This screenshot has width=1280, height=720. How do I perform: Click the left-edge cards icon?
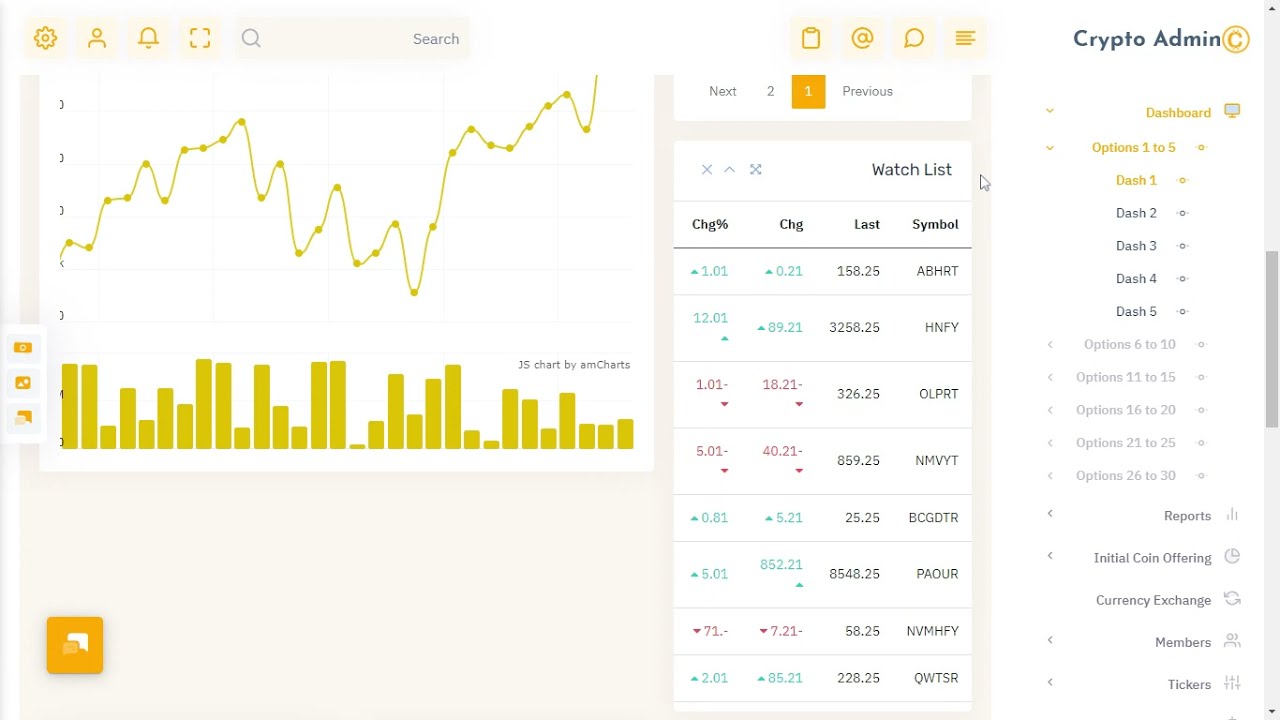coord(23,418)
